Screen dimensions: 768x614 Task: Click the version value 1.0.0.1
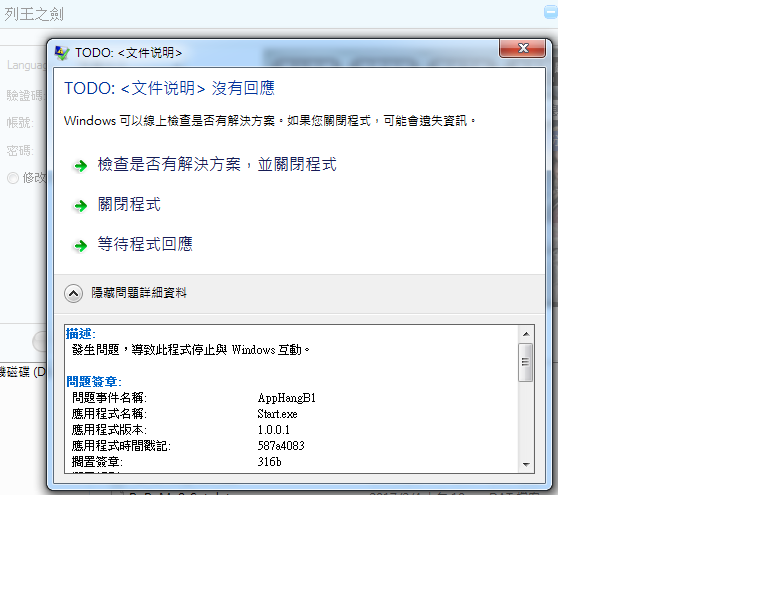(x=273, y=430)
